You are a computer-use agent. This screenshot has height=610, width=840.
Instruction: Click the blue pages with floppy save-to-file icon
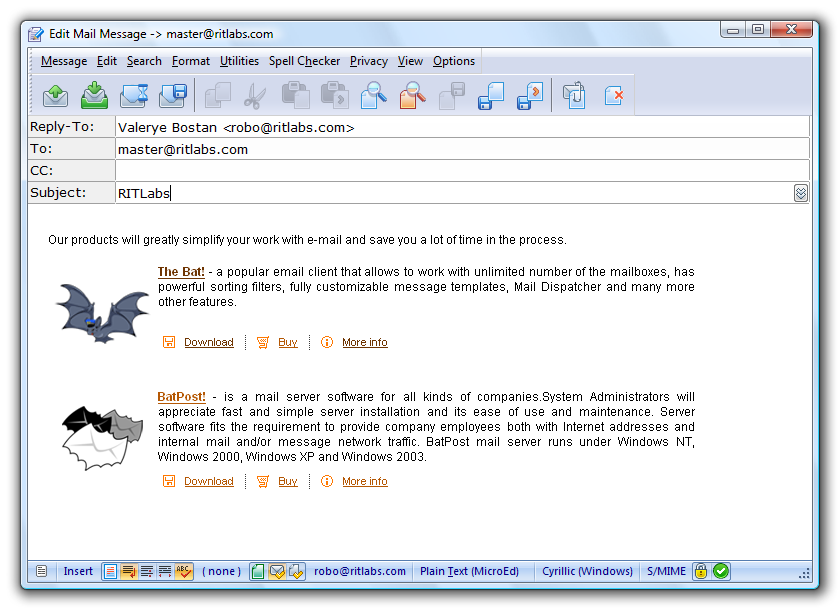[x=491, y=96]
